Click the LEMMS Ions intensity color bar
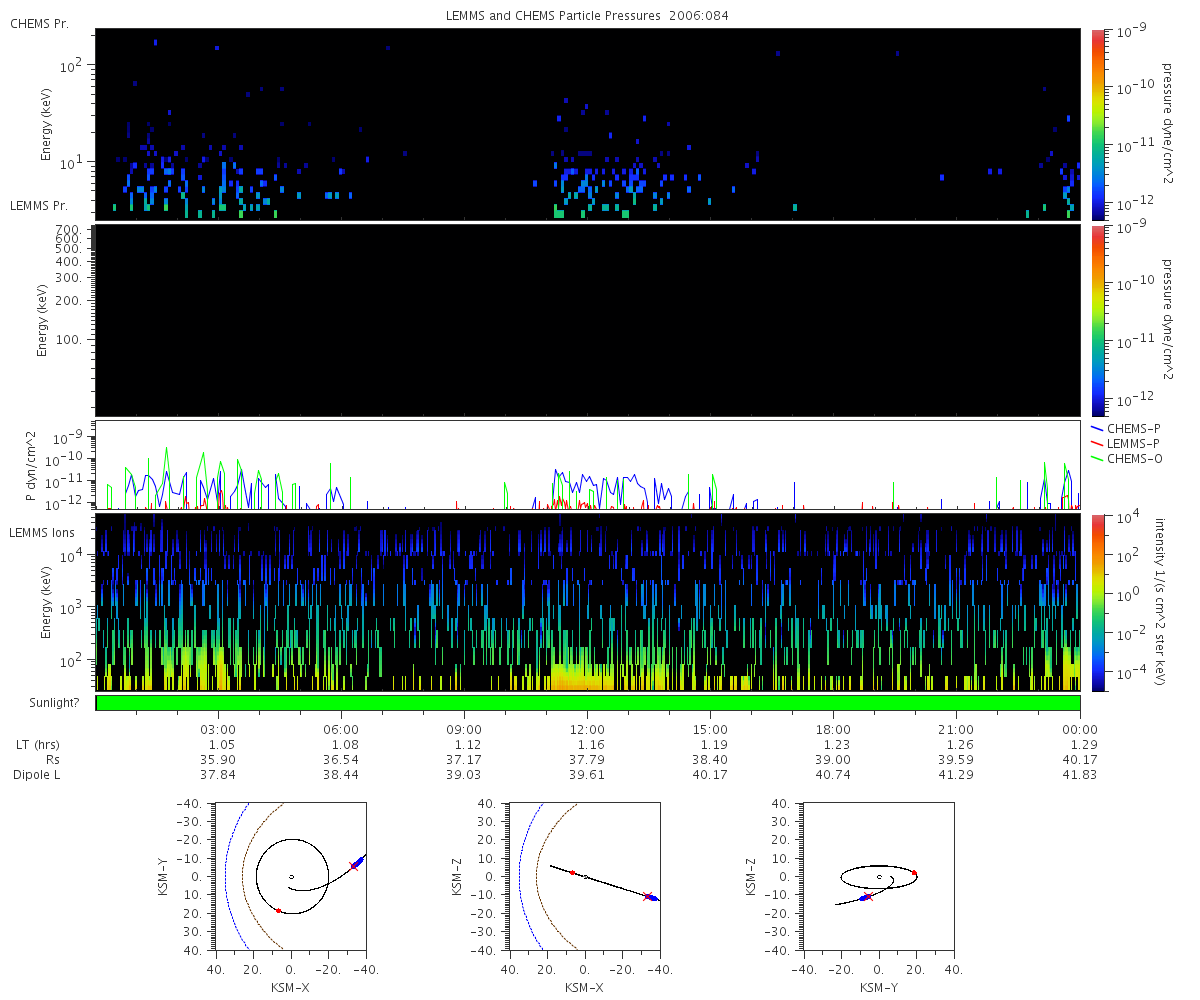Screen dimensions: 1200x1000 pyautogui.click(x=1097, y=603)
